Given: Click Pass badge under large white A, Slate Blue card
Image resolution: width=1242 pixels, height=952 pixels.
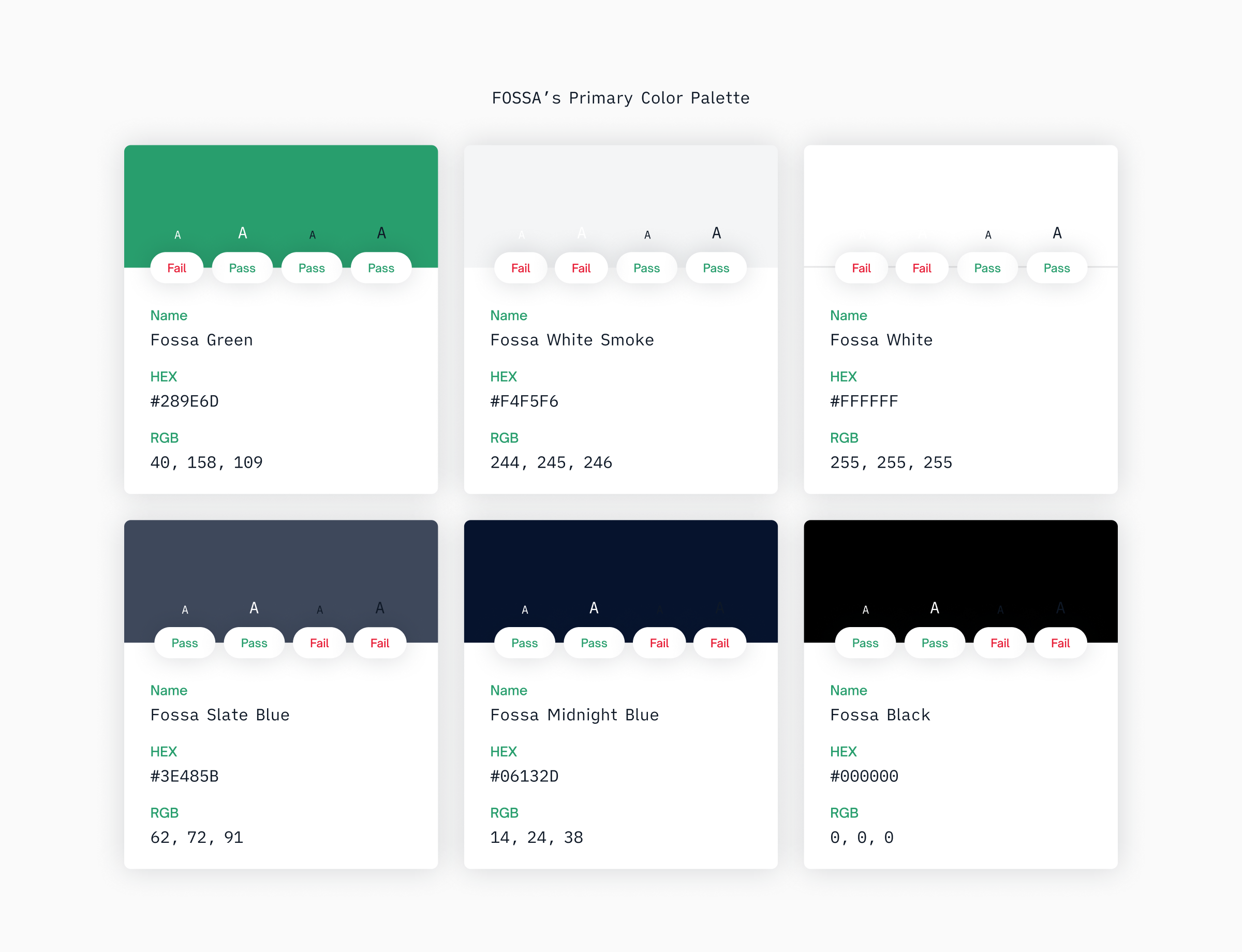Looking at the screenshot, I should point(254,643).
